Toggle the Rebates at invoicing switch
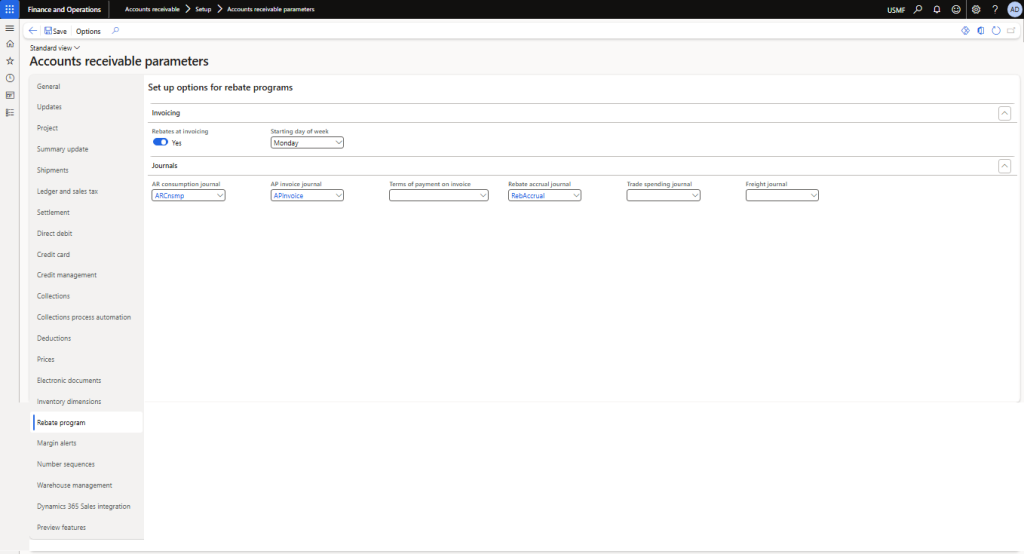This screenshot has height=554, width=1024. click(x=160, y=143)
